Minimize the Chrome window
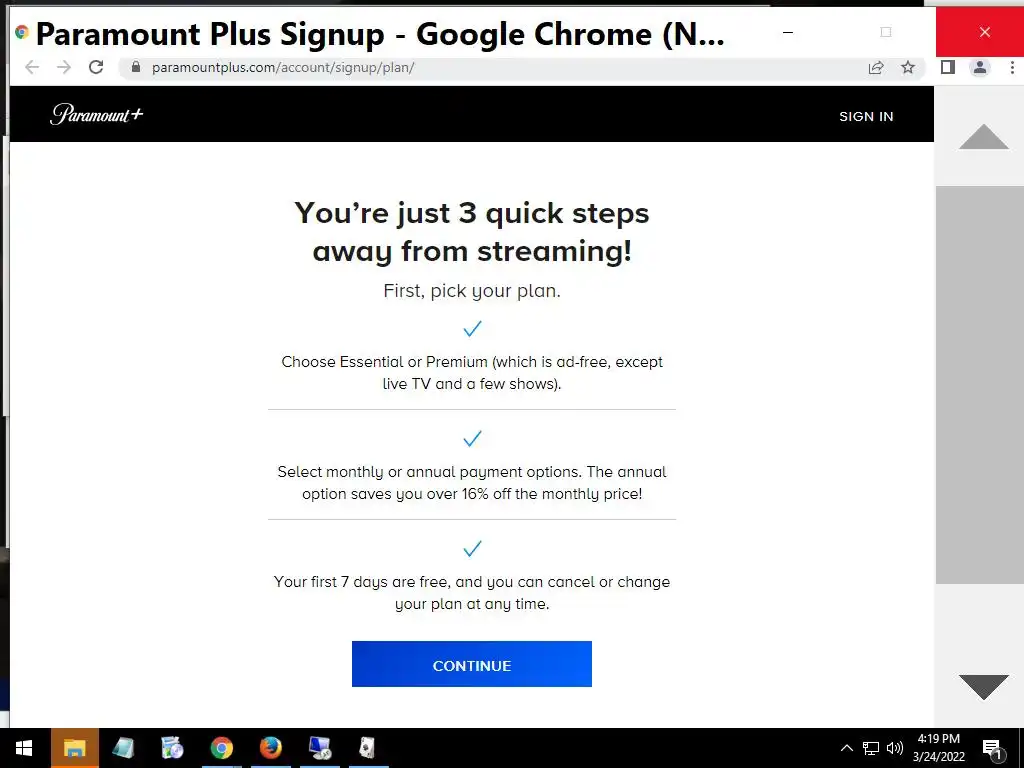Image resolution: width=1024 pixels, height=768 pixels. click(788, 32)
